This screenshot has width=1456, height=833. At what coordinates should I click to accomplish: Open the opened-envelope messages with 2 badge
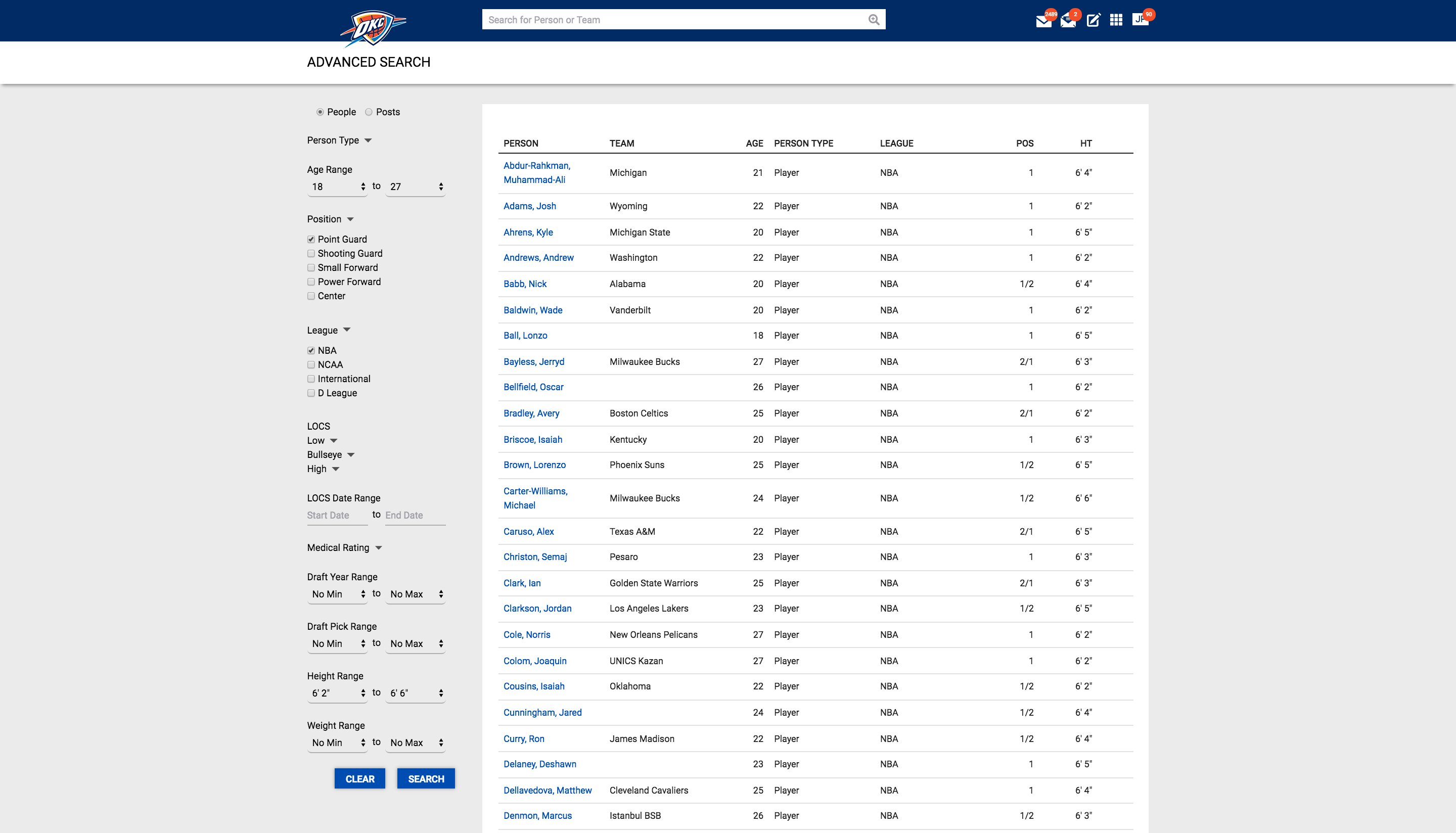pos(1068,21)
